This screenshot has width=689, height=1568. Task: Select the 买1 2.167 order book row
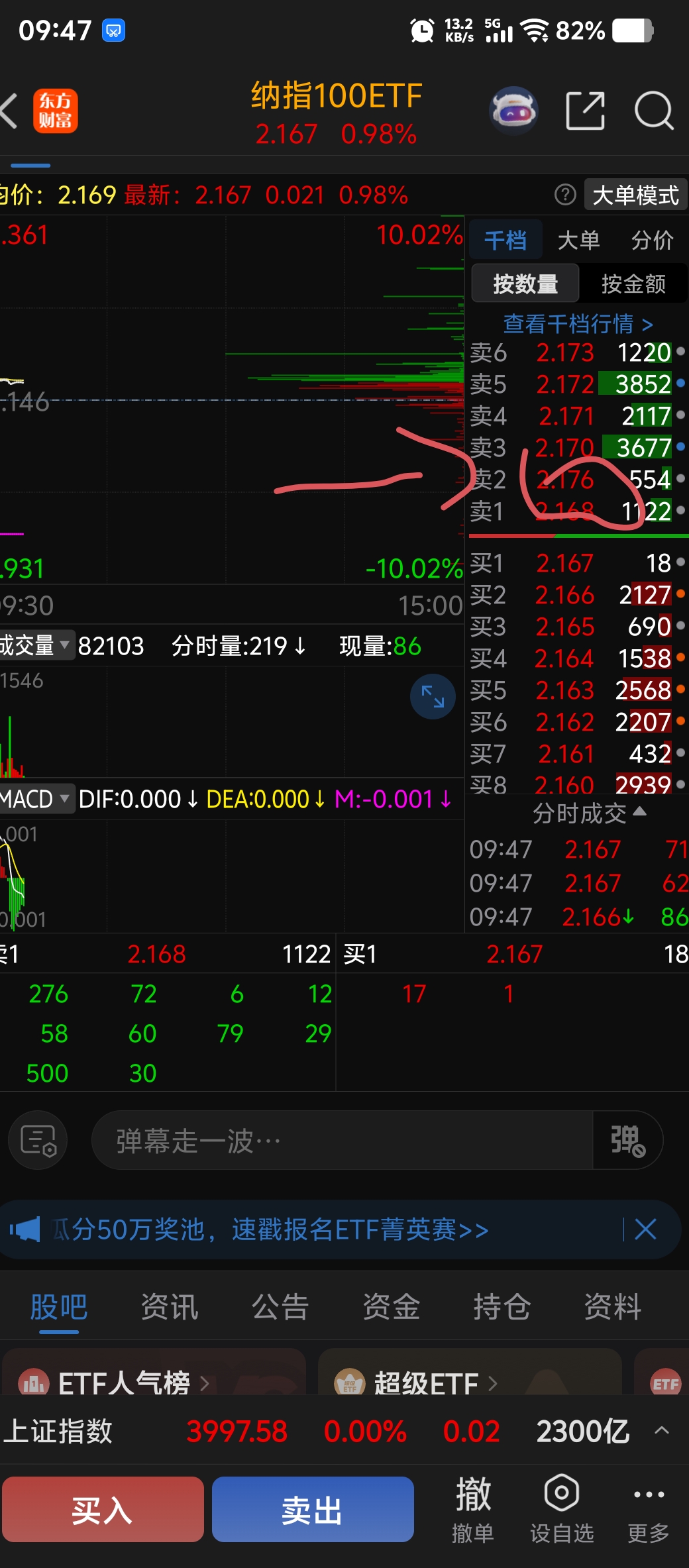click(576, 562)
